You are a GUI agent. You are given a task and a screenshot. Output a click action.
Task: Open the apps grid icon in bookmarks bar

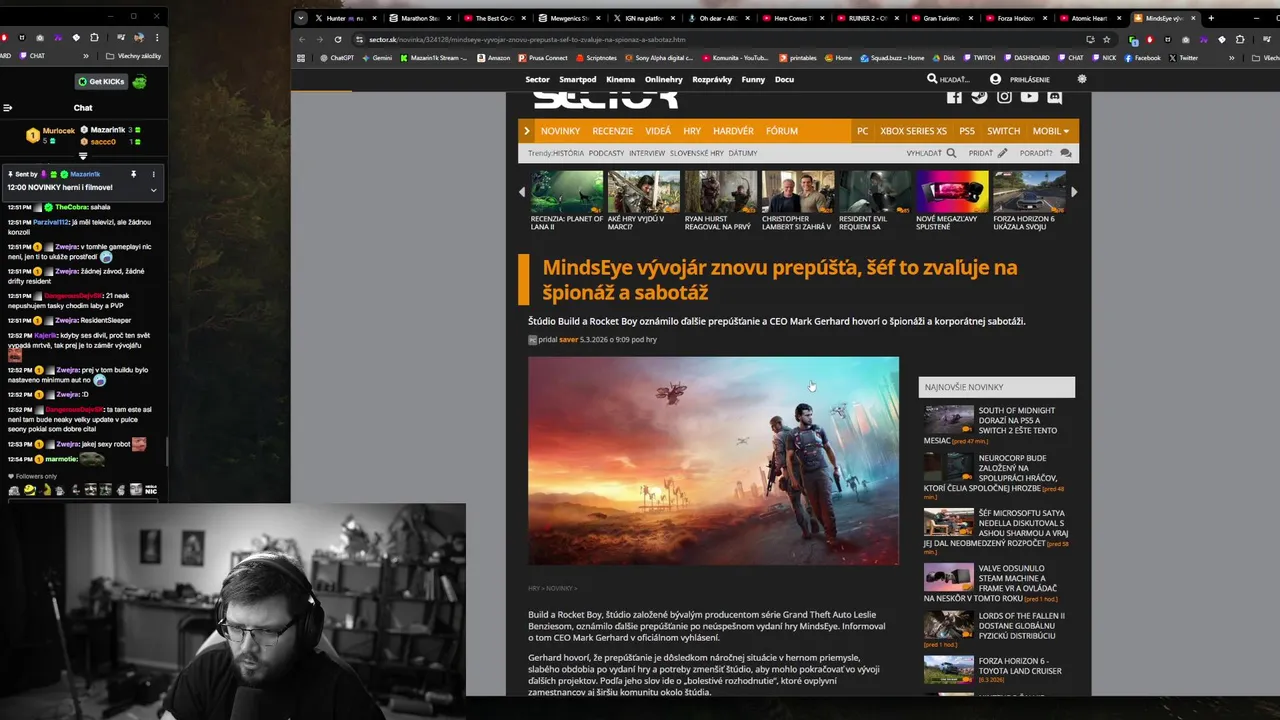301,58
